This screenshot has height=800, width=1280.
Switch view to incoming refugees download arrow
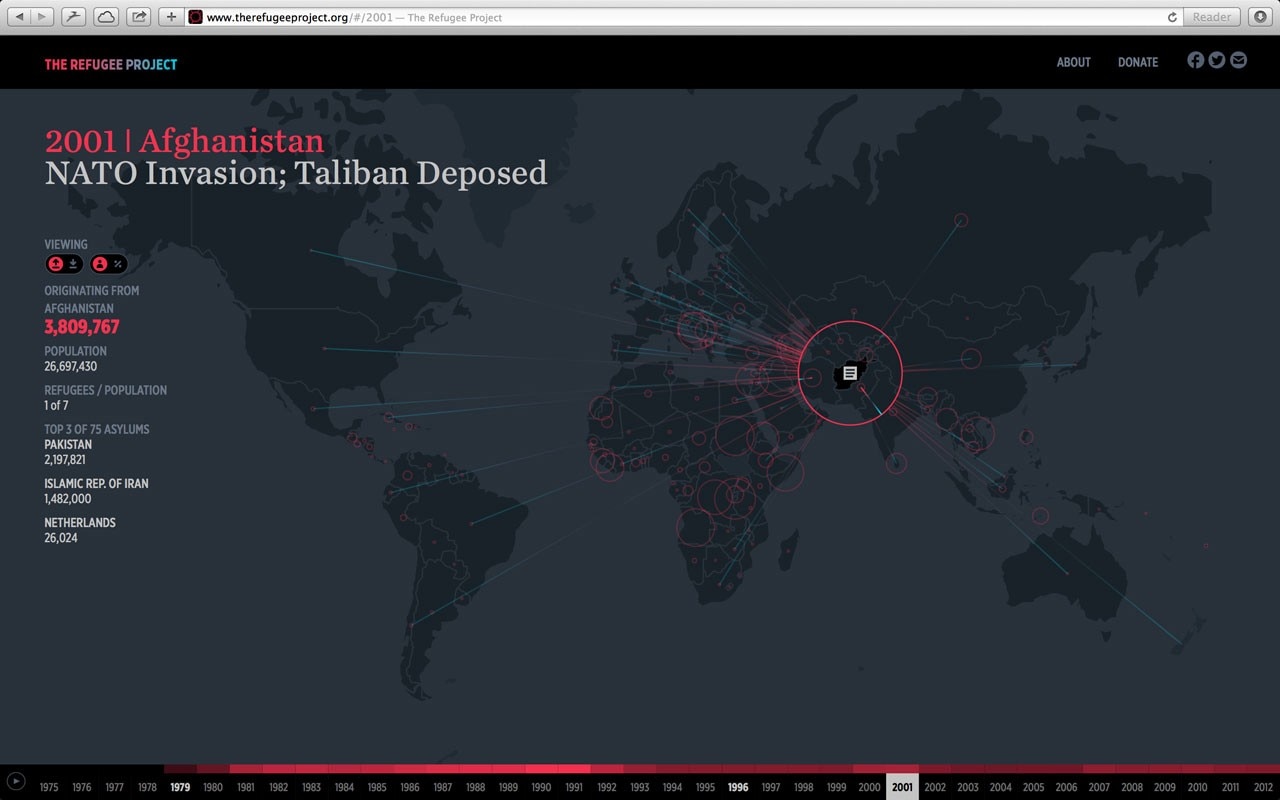point(74,264)
